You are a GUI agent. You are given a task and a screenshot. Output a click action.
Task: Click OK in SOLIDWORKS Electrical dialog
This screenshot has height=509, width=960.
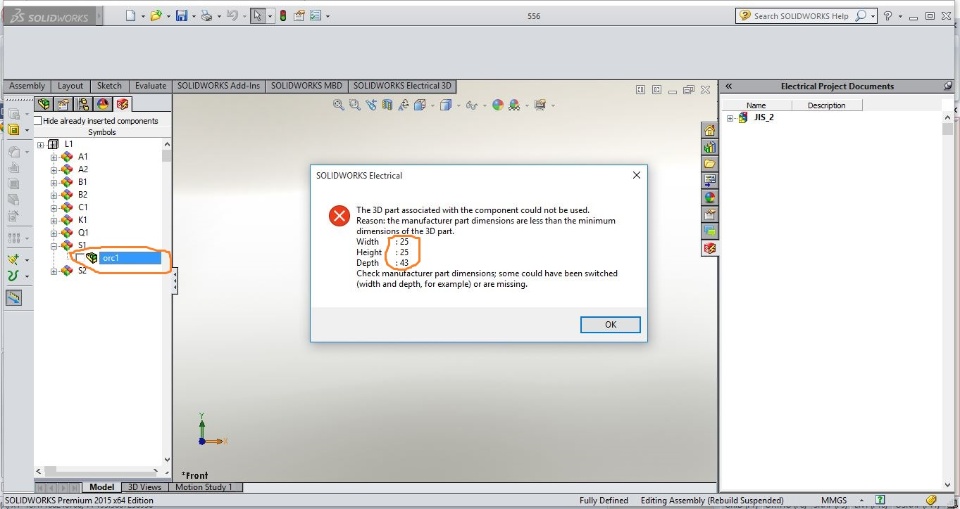610,325
